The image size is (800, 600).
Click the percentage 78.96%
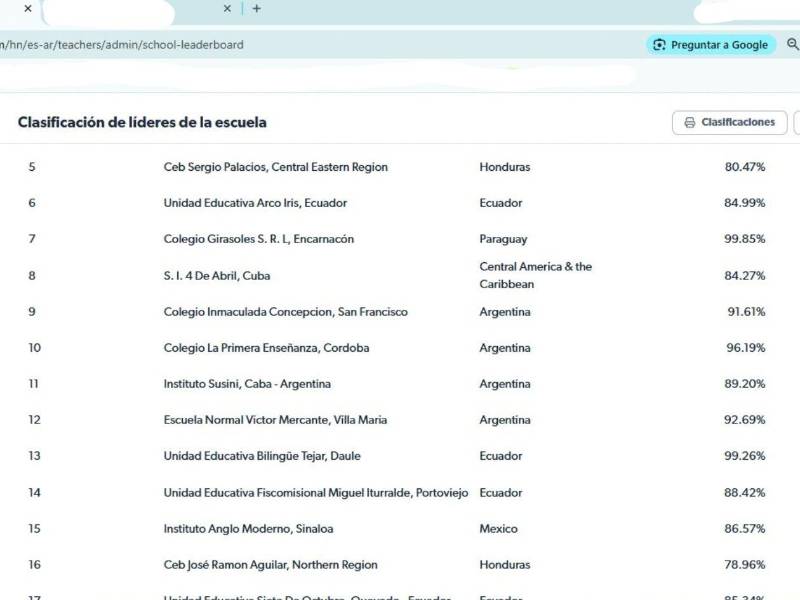[x=745, y=565]
